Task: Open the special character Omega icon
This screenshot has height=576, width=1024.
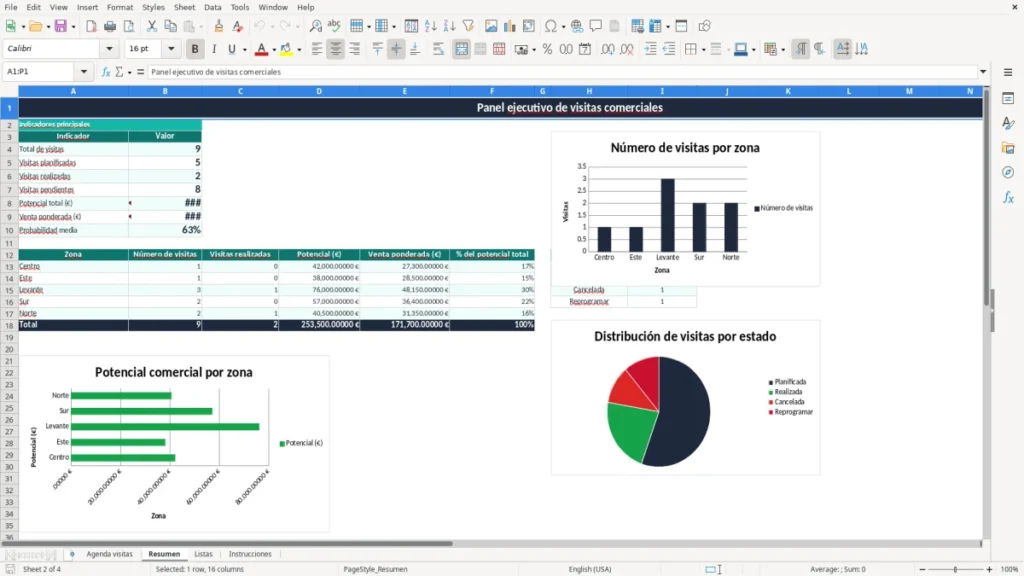Action: click(x=551, y=26)
